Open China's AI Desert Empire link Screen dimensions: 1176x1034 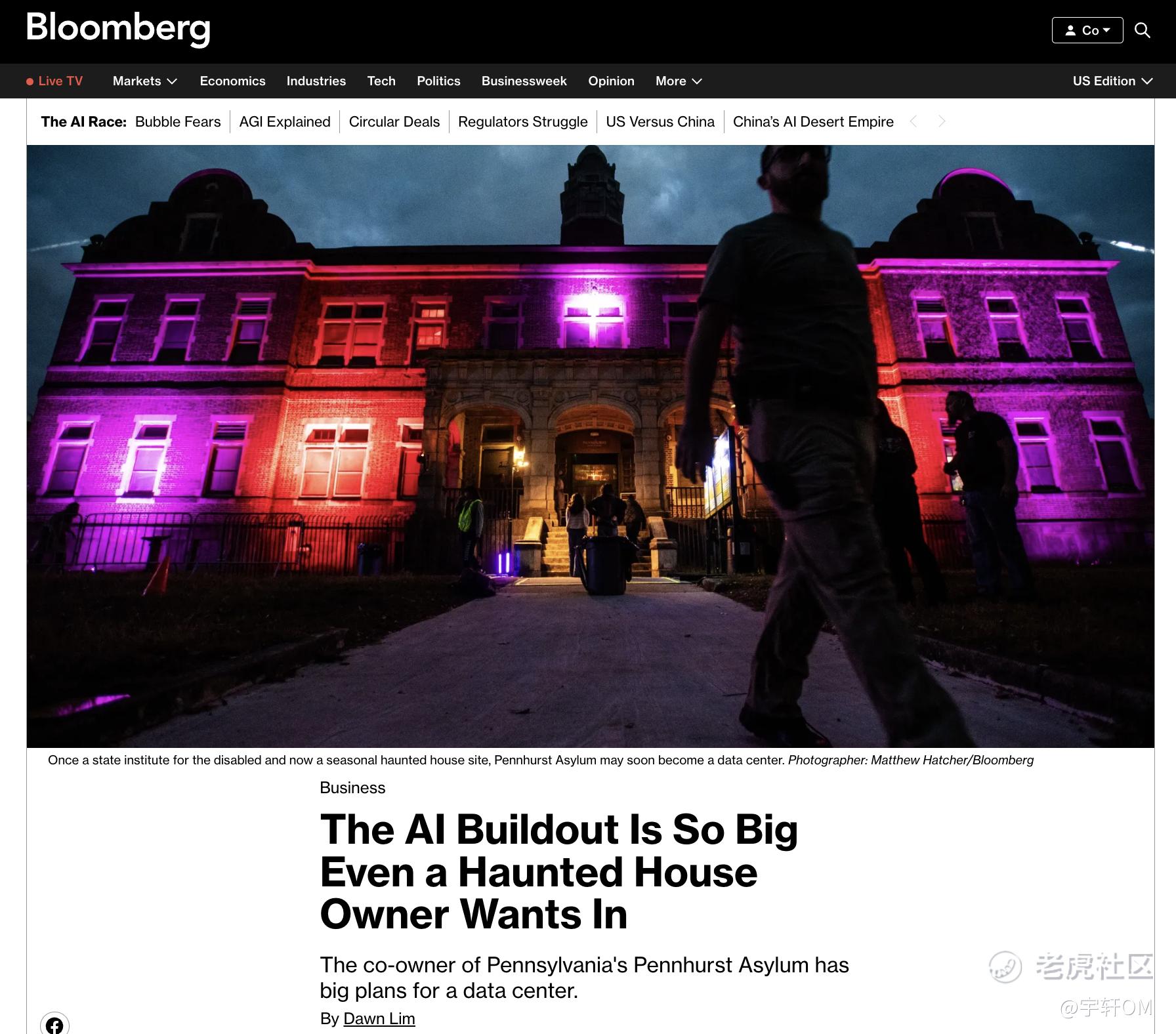tap(813, 121)
